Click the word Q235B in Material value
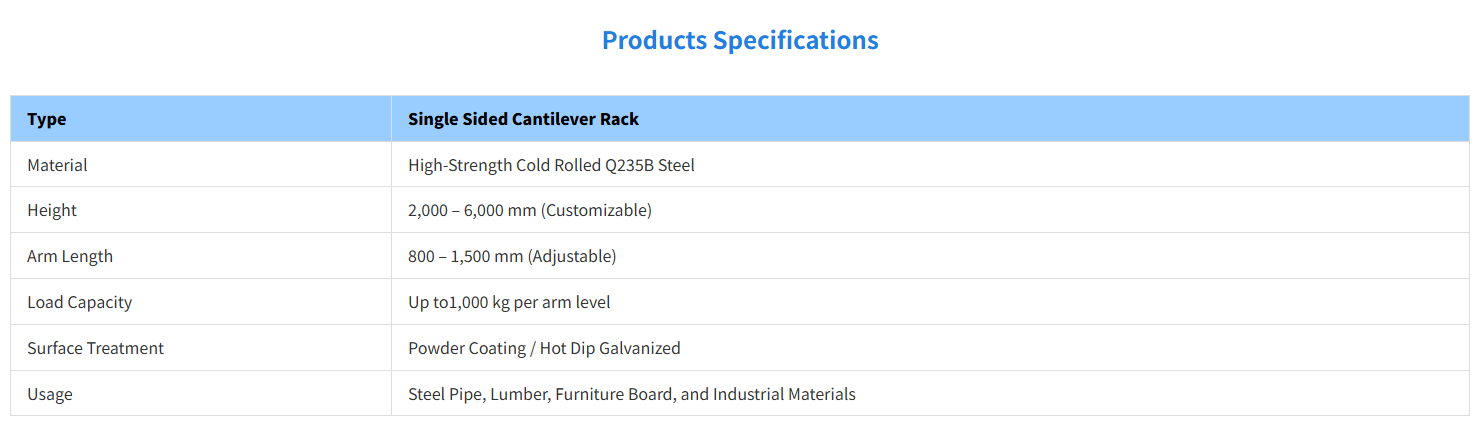This screenshot has width=1479, height=435. point(629,166)
